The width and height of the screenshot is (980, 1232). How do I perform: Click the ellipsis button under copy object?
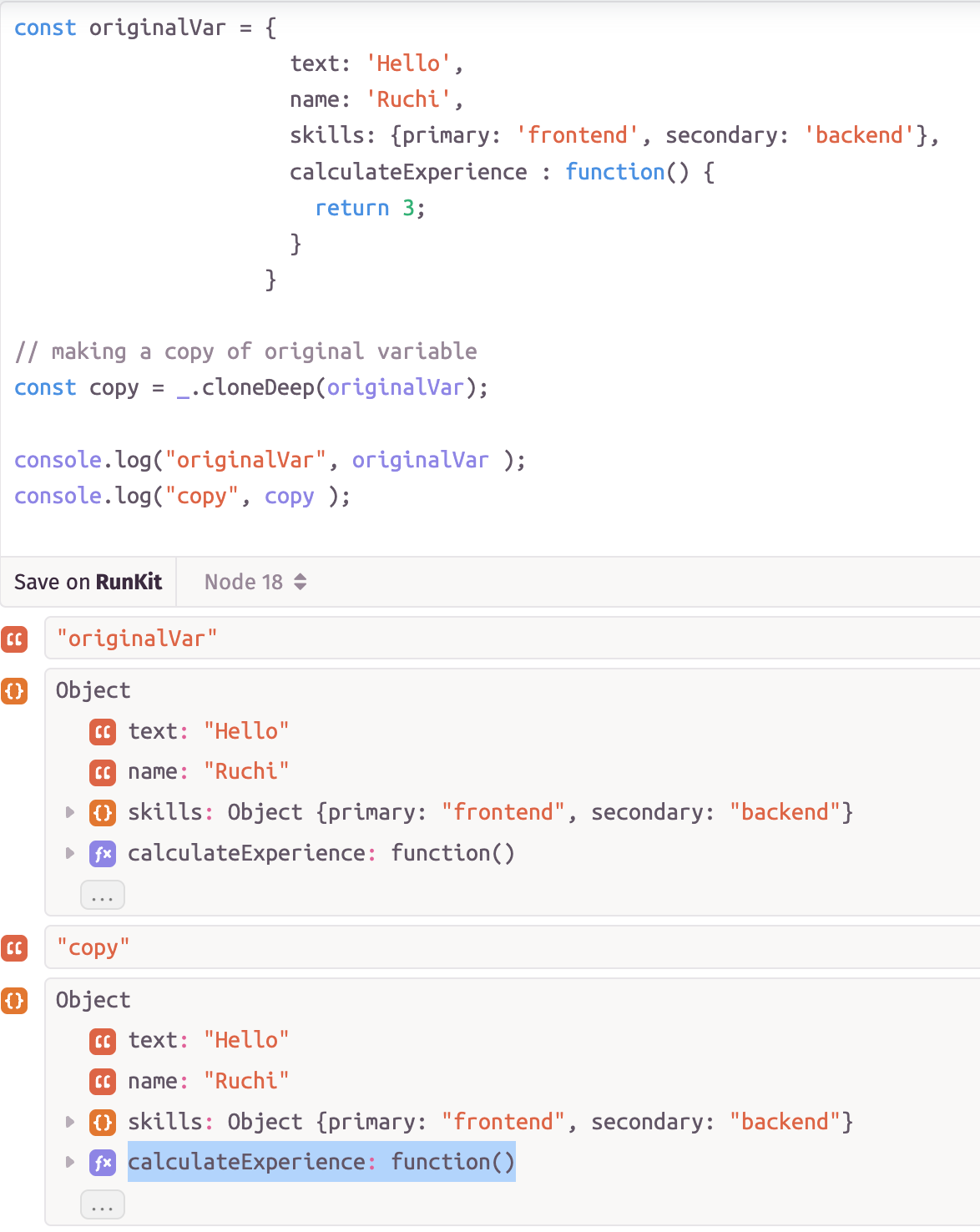[102, 1204]
